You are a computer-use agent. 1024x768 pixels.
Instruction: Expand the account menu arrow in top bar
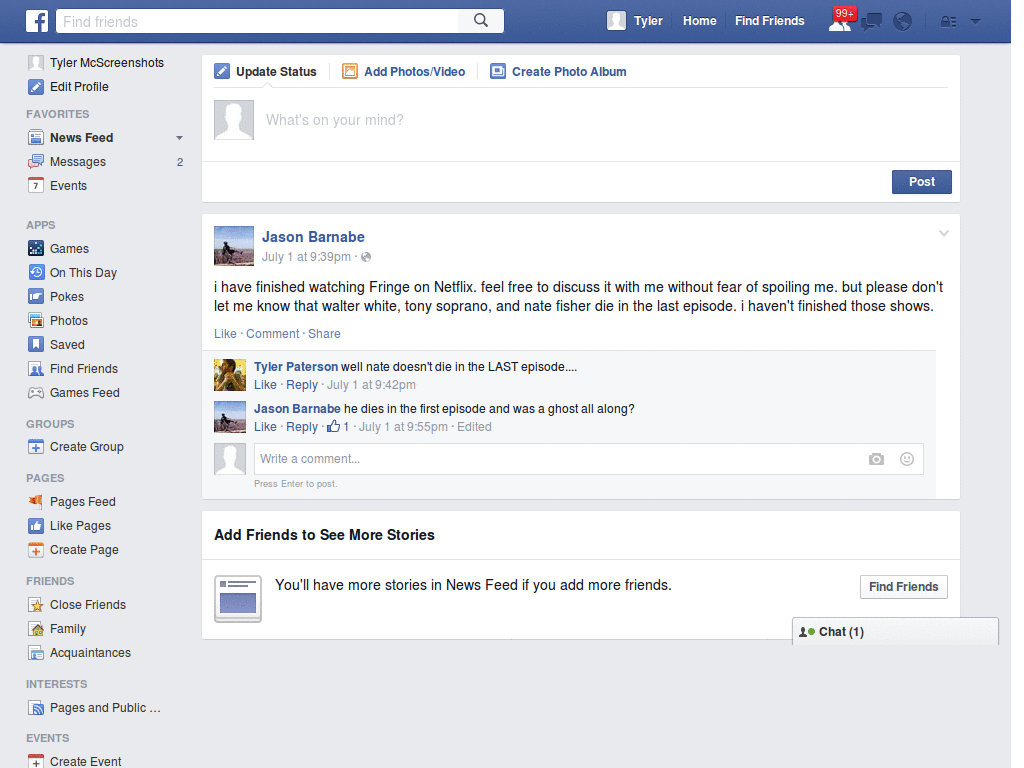[975, 22]
